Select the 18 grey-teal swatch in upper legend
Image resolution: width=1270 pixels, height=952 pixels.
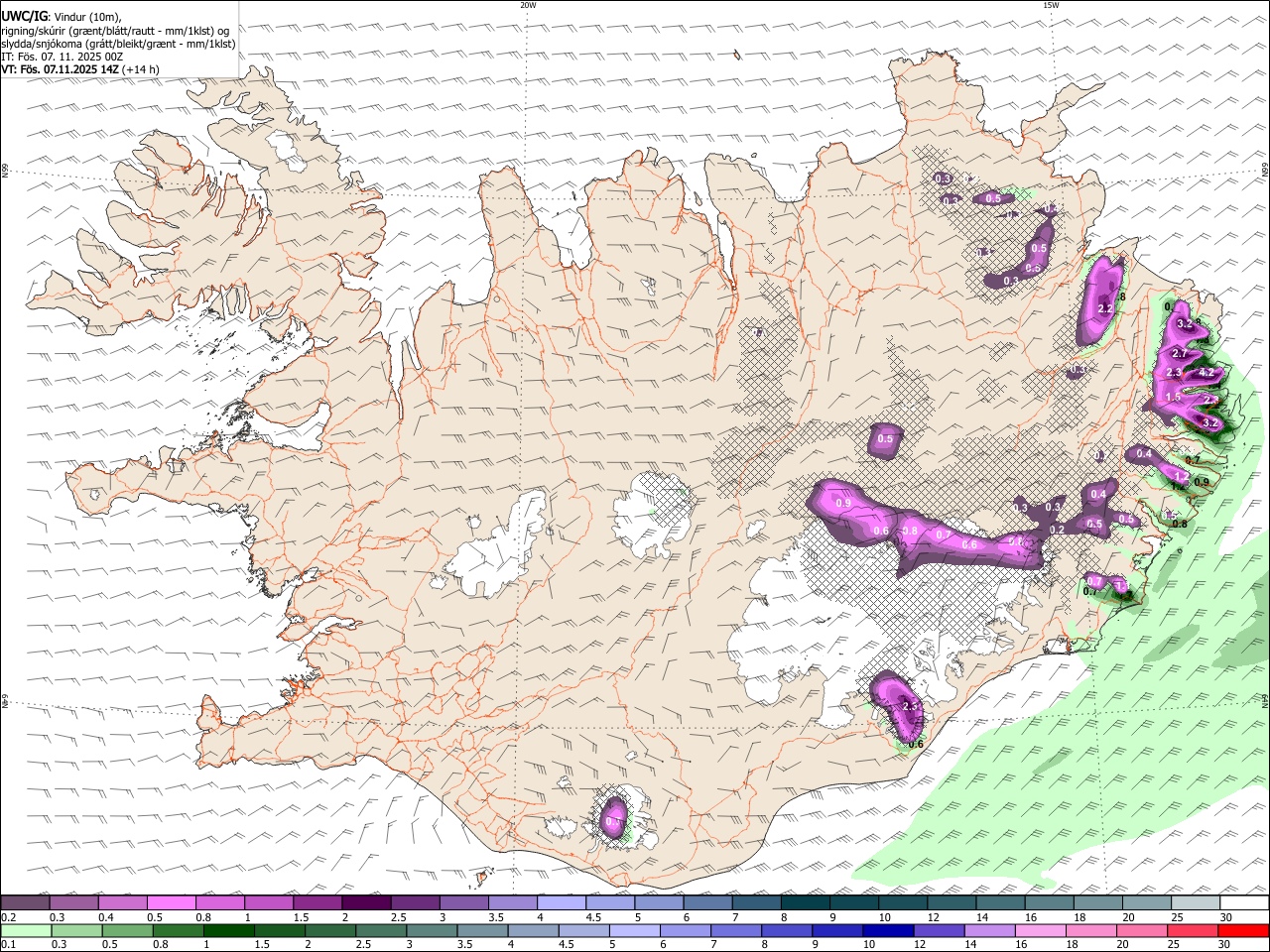1098,903
